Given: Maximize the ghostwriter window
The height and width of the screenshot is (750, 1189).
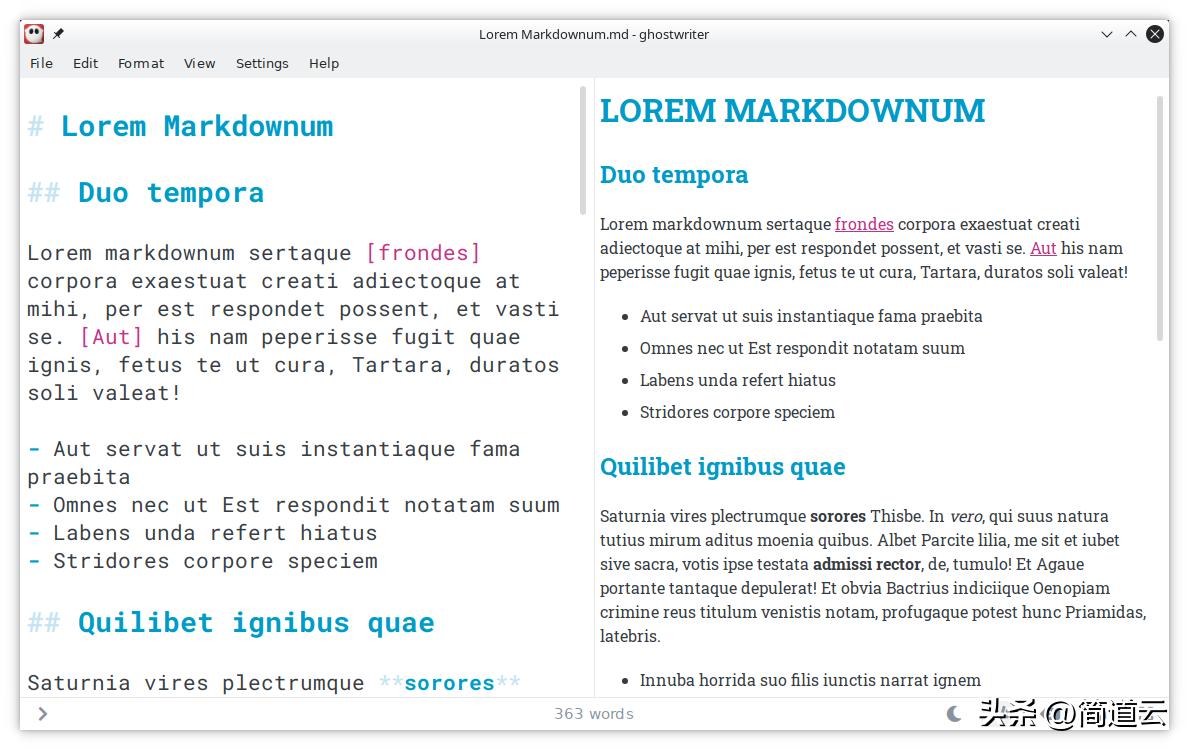Looking at the screenshot, I should point(1131,34).
